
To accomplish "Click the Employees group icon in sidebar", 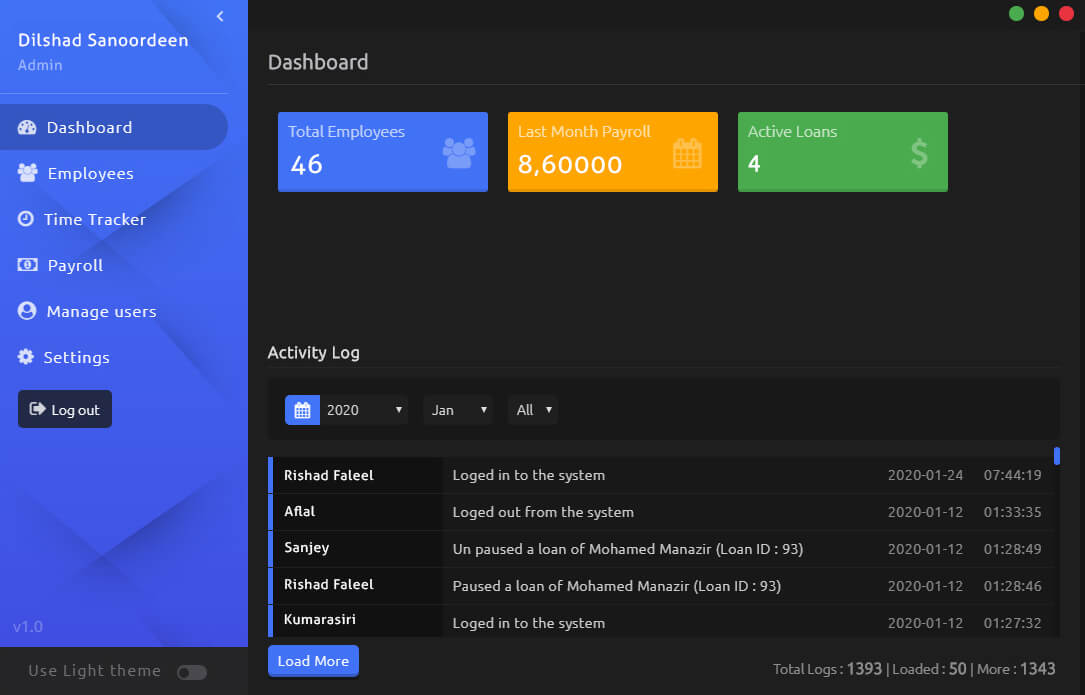I will click(28, 173).
